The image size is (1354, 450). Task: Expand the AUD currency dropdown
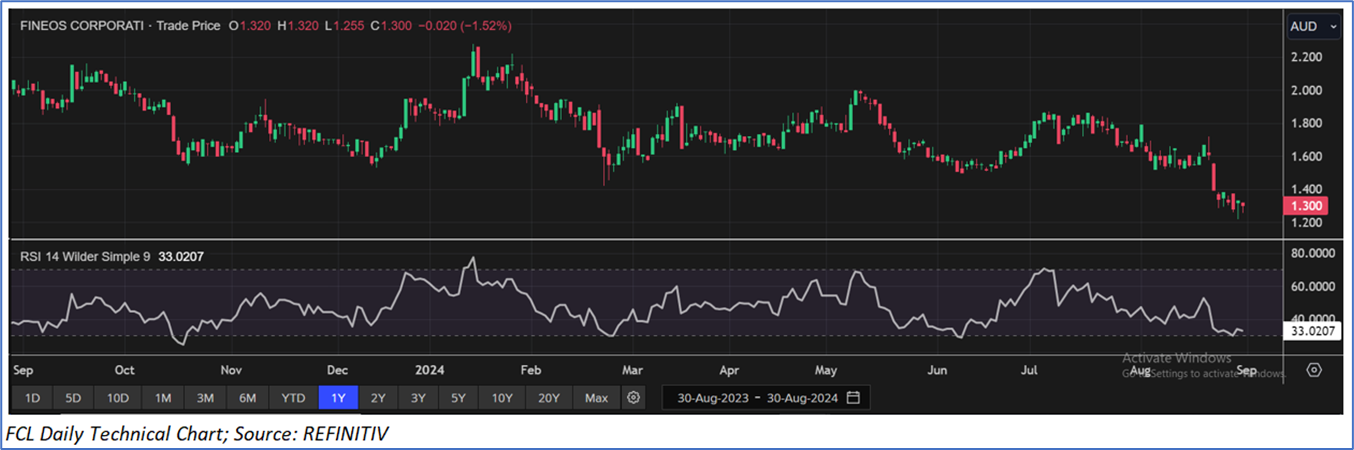[1314, 26]
